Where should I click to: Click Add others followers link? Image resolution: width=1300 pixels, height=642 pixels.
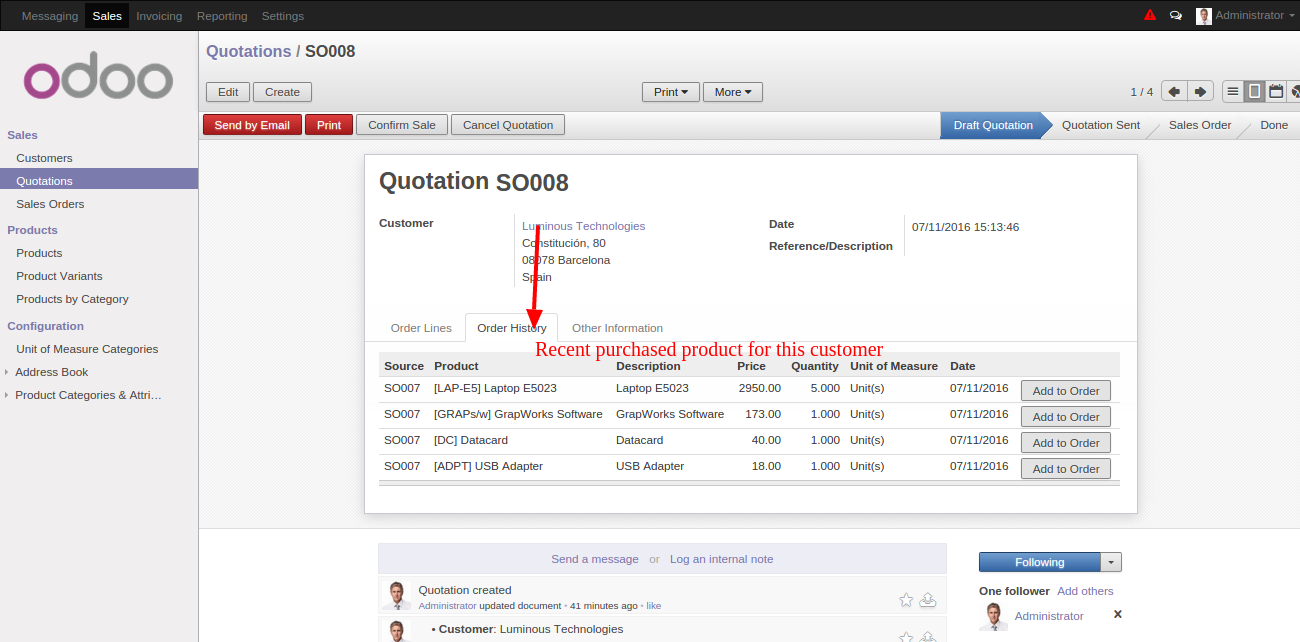[x=1085, y=591]
